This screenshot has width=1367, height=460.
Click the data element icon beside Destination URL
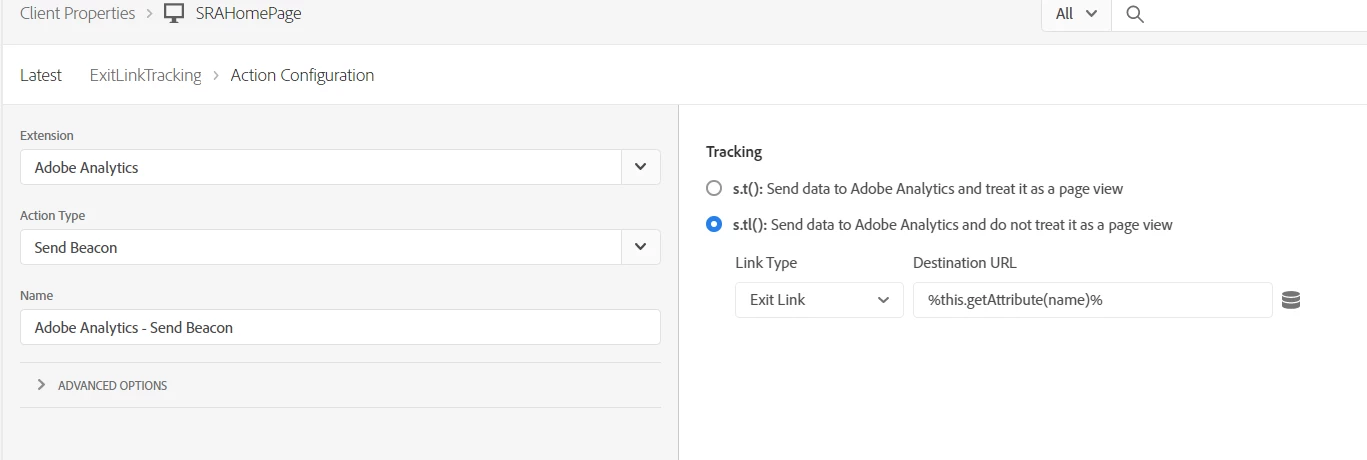click(1291, 300)
